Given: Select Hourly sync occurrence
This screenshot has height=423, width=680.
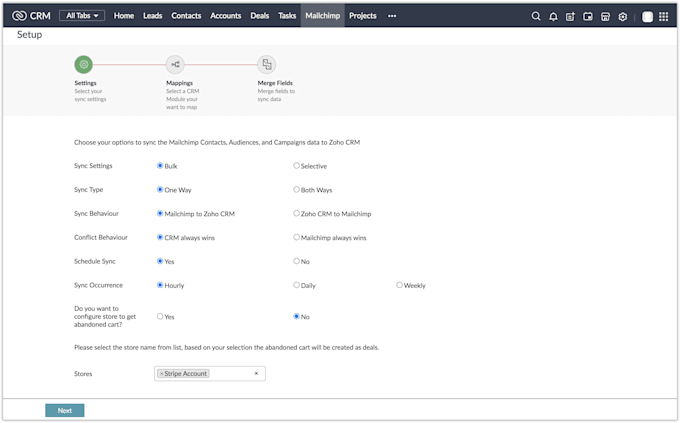Looking at the screenshot, I should point(160,285).
